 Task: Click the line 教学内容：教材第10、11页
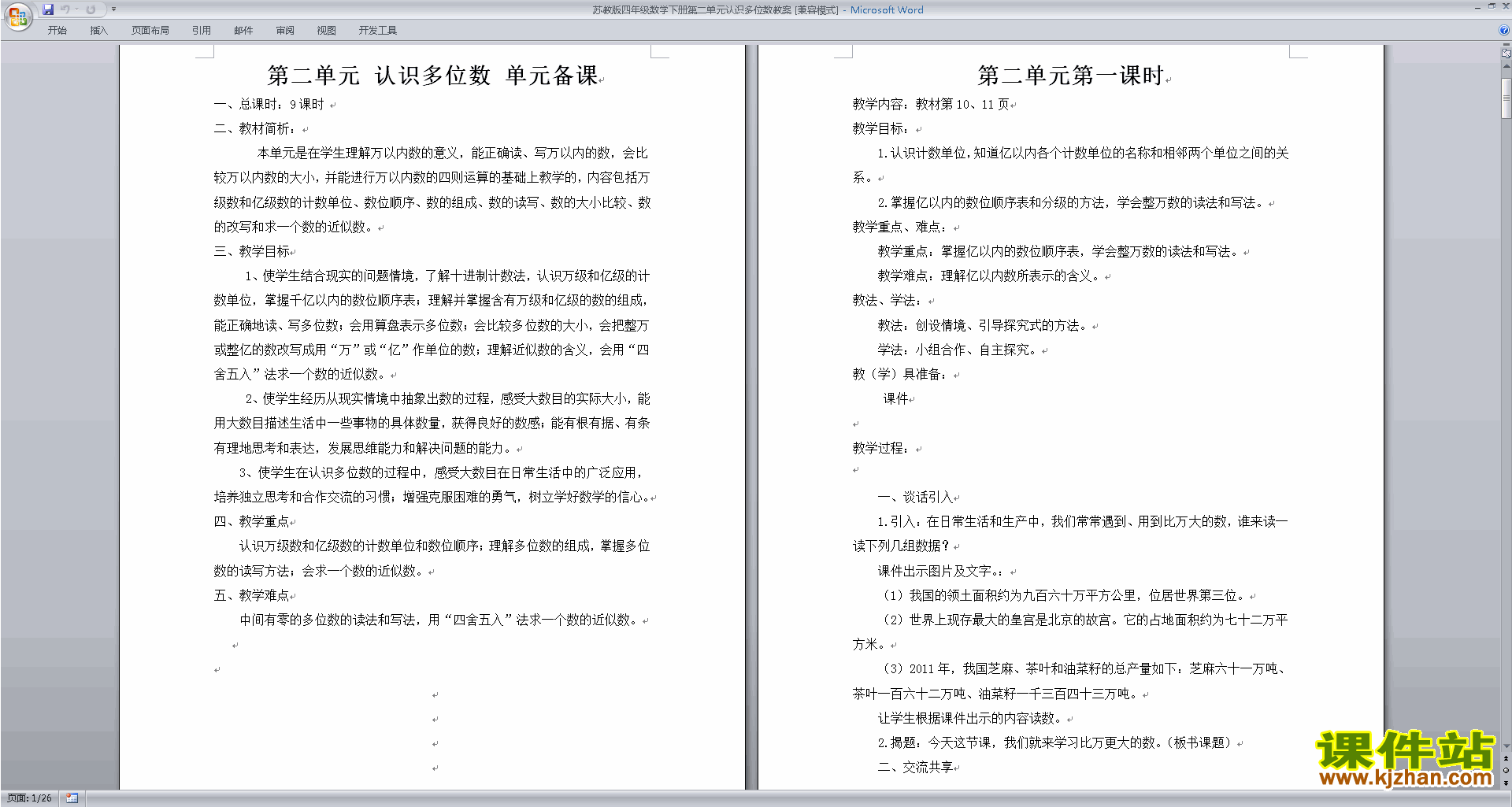coord(931,104)
